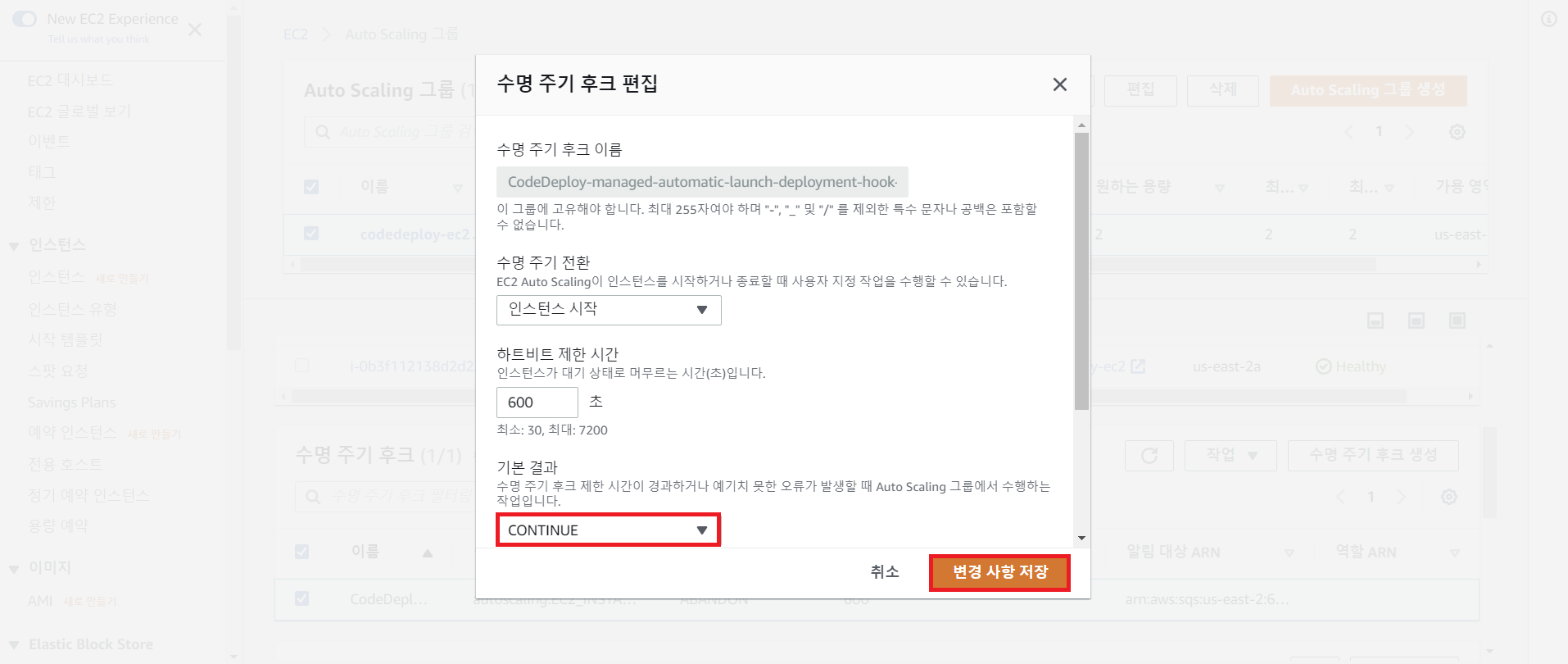Viewport: 1568px width, 664px height.
Task: Open the CONTINUE default result dropdown
Action: click(x=608, y=530)
